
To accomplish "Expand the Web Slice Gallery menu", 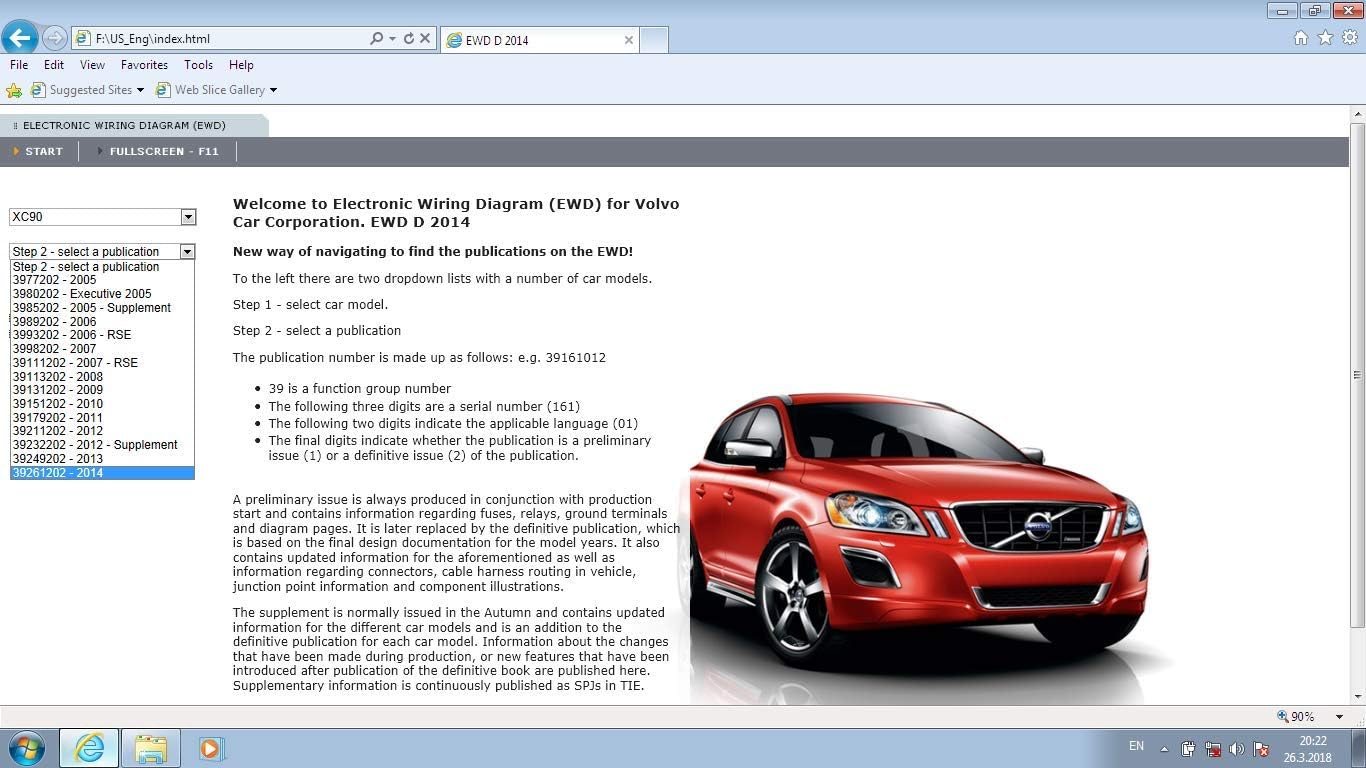I will click(x=271, y=89).
